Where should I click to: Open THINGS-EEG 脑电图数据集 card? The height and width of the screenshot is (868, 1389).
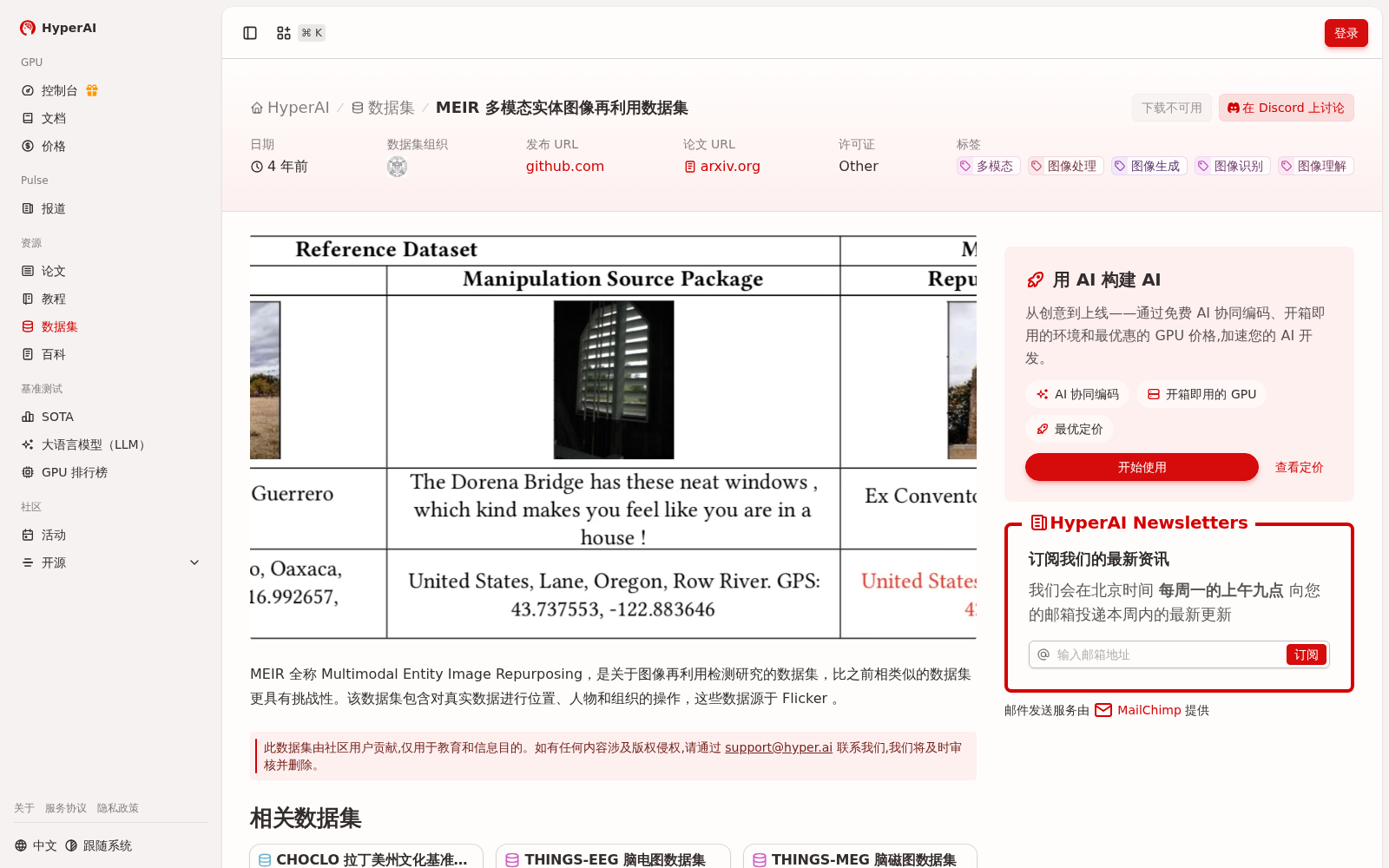point(613,857)
